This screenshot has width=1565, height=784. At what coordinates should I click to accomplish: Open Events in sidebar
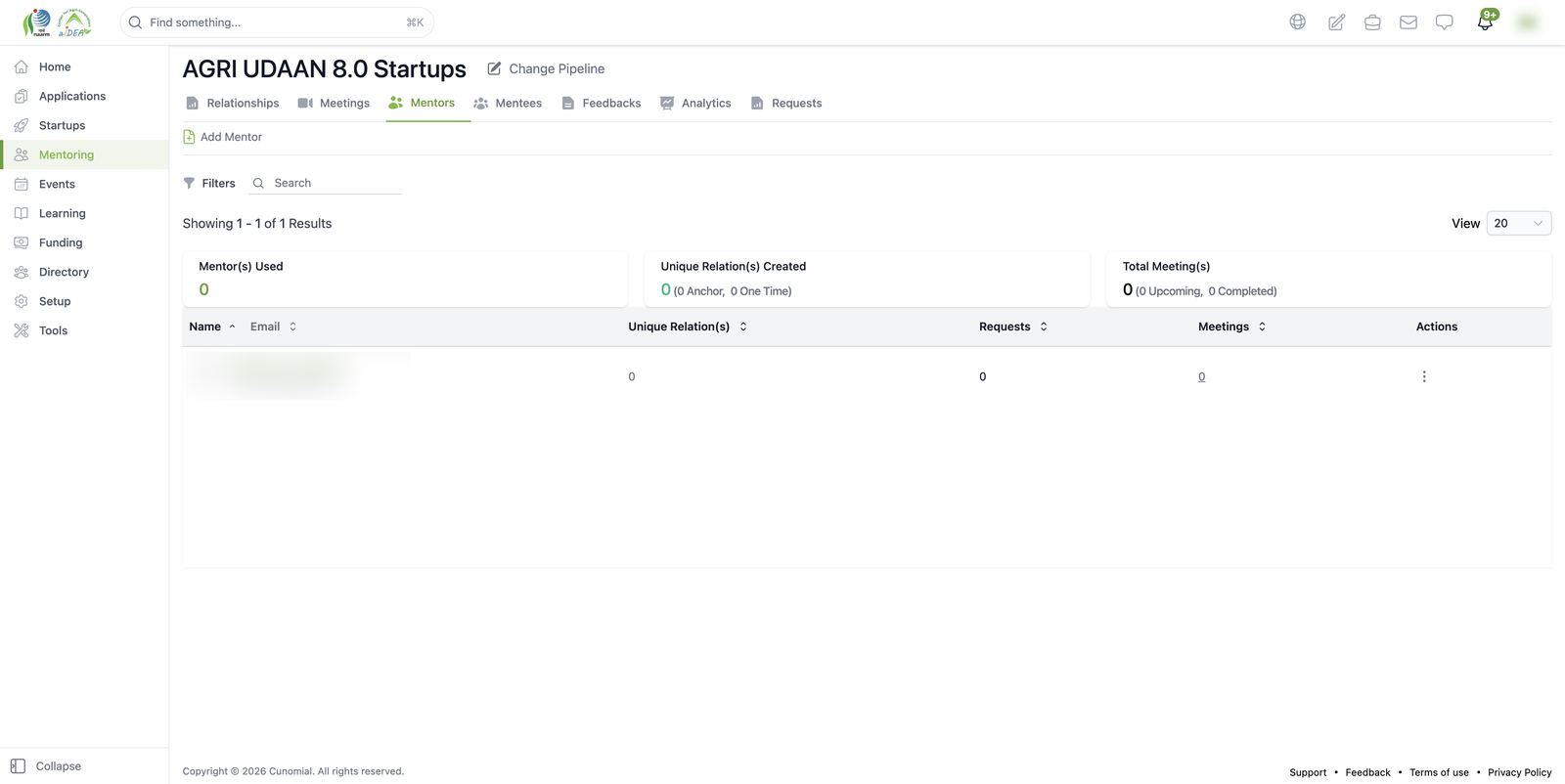coord(84,184)
